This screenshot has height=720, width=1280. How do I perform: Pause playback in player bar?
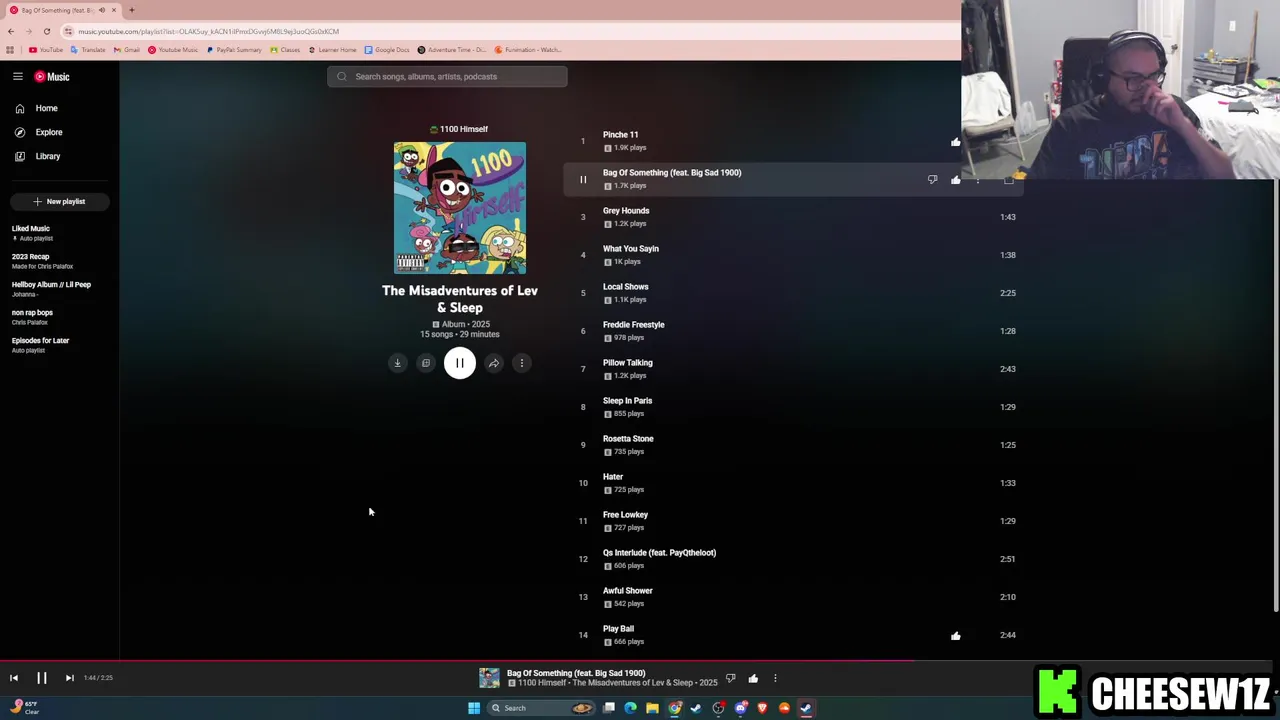point(42,678)
